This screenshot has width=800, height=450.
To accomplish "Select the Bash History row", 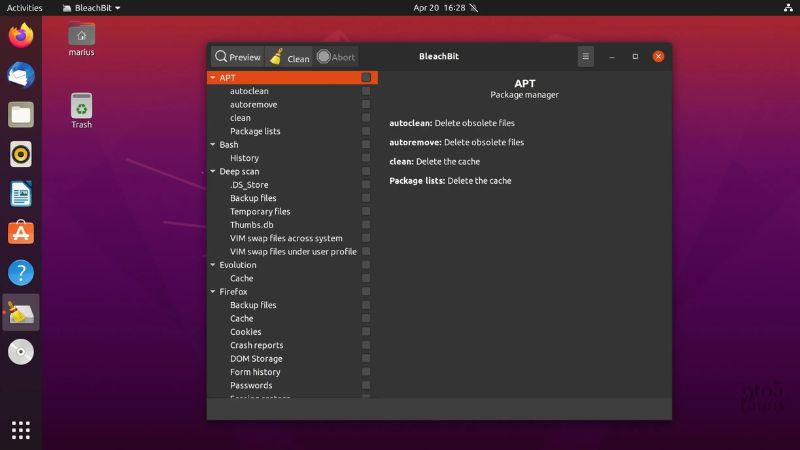I will click(x=292, y=158).
